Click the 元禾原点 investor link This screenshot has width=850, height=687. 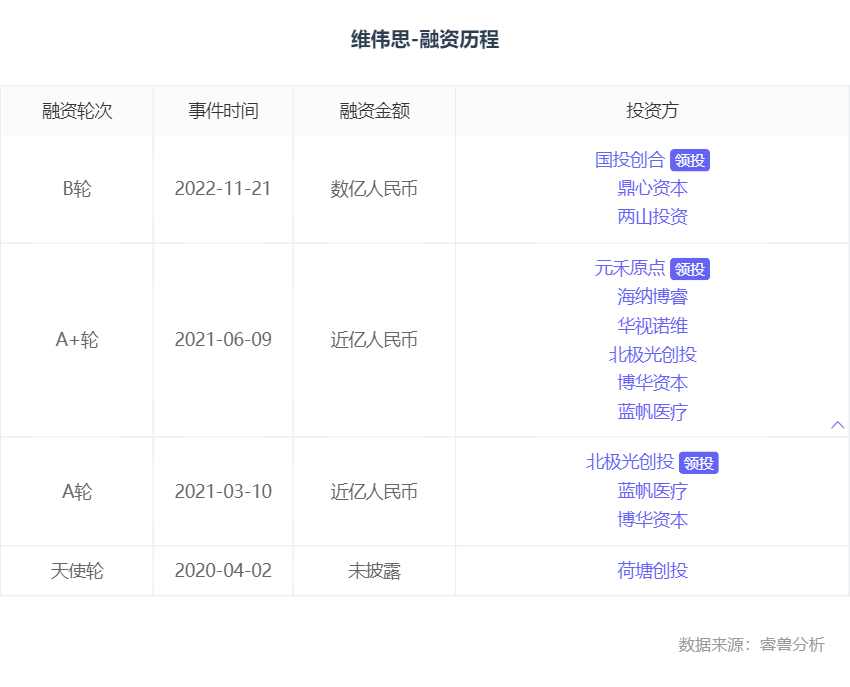(x=630, y=268)
